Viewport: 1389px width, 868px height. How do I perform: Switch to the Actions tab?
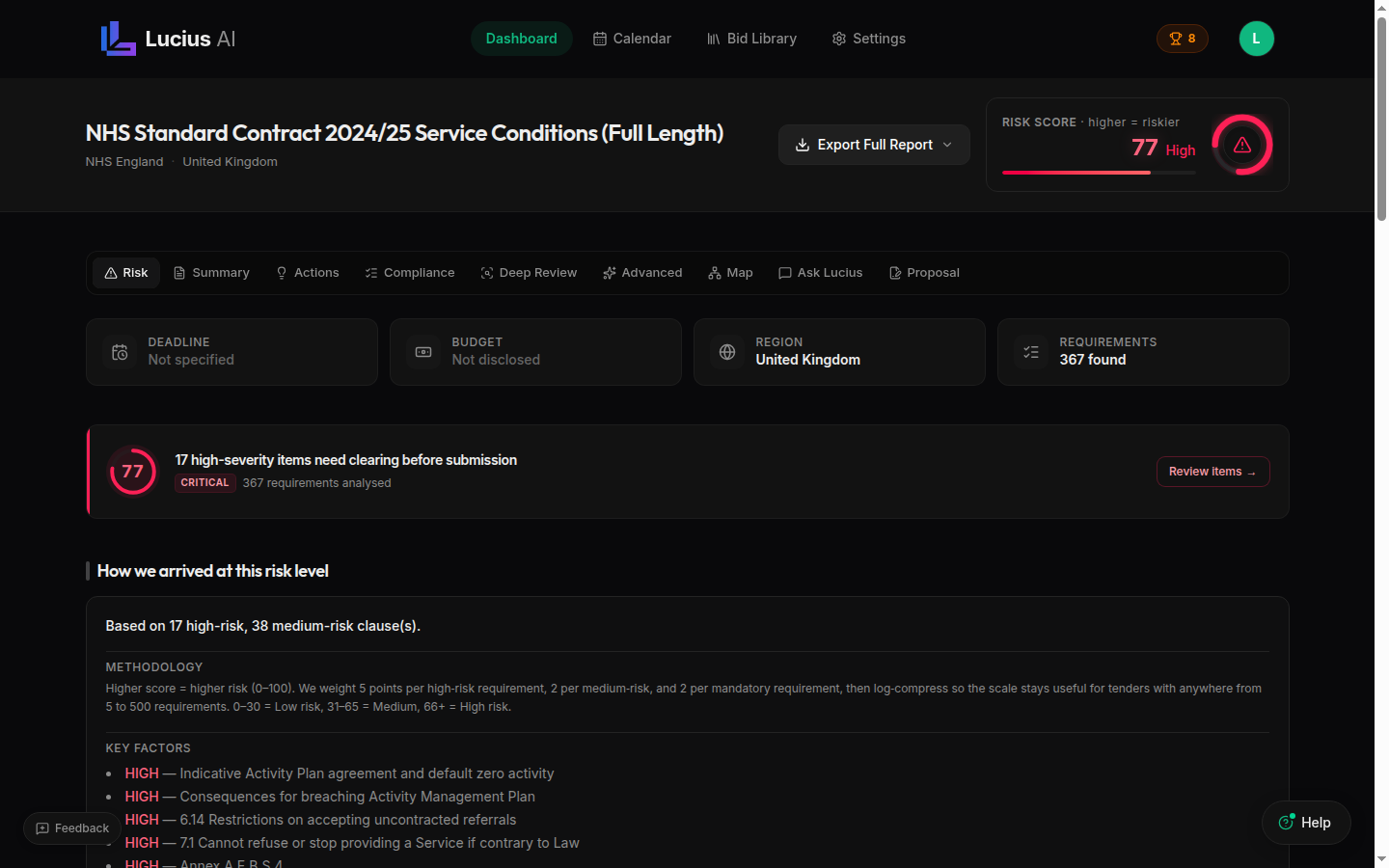308,273
